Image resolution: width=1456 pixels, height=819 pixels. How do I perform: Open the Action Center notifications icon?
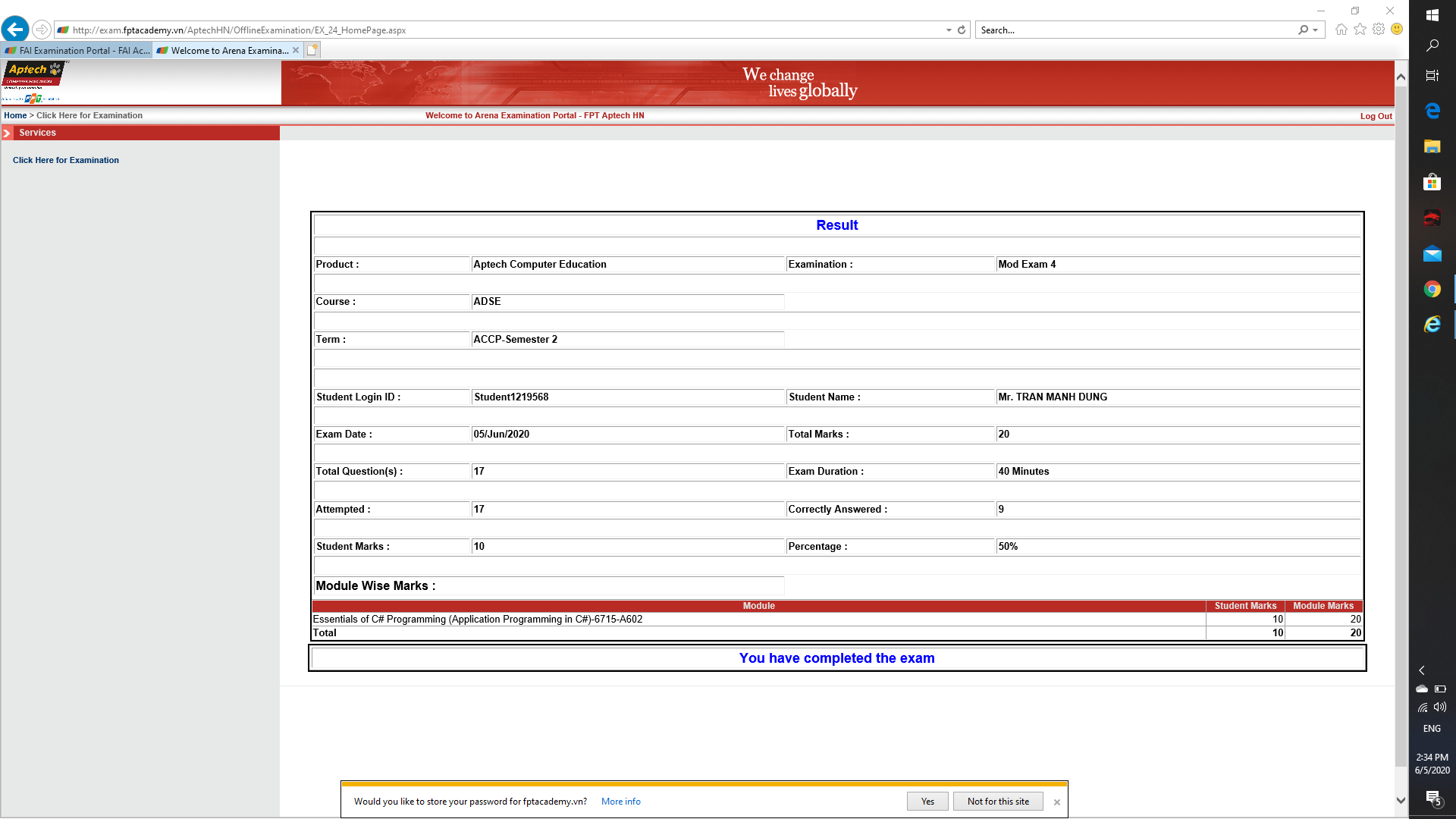pos(1432,798)
